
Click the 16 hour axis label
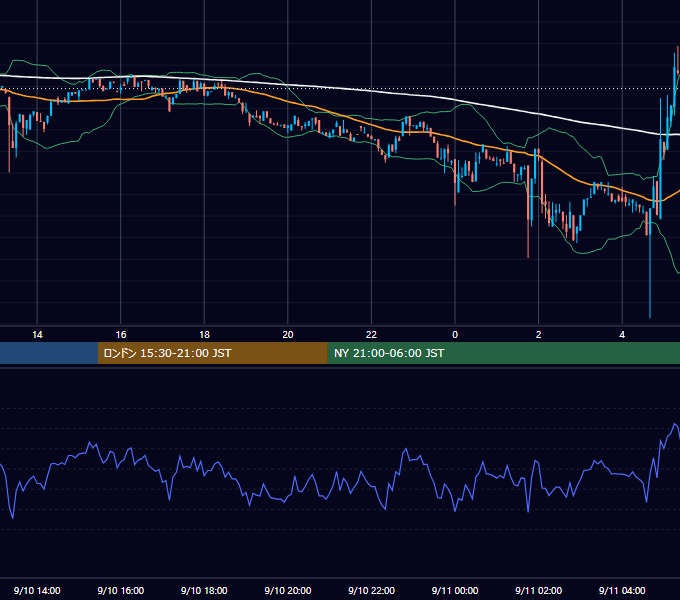(x=121, y=335)
